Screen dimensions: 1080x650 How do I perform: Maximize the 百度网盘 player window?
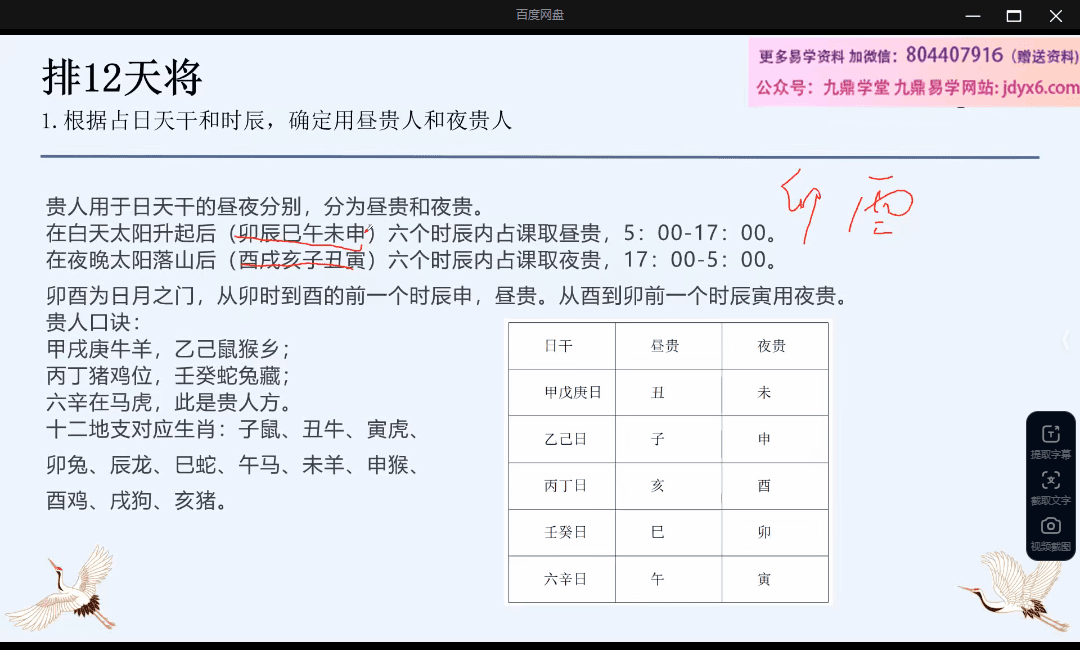click(x=1014, y=15)
